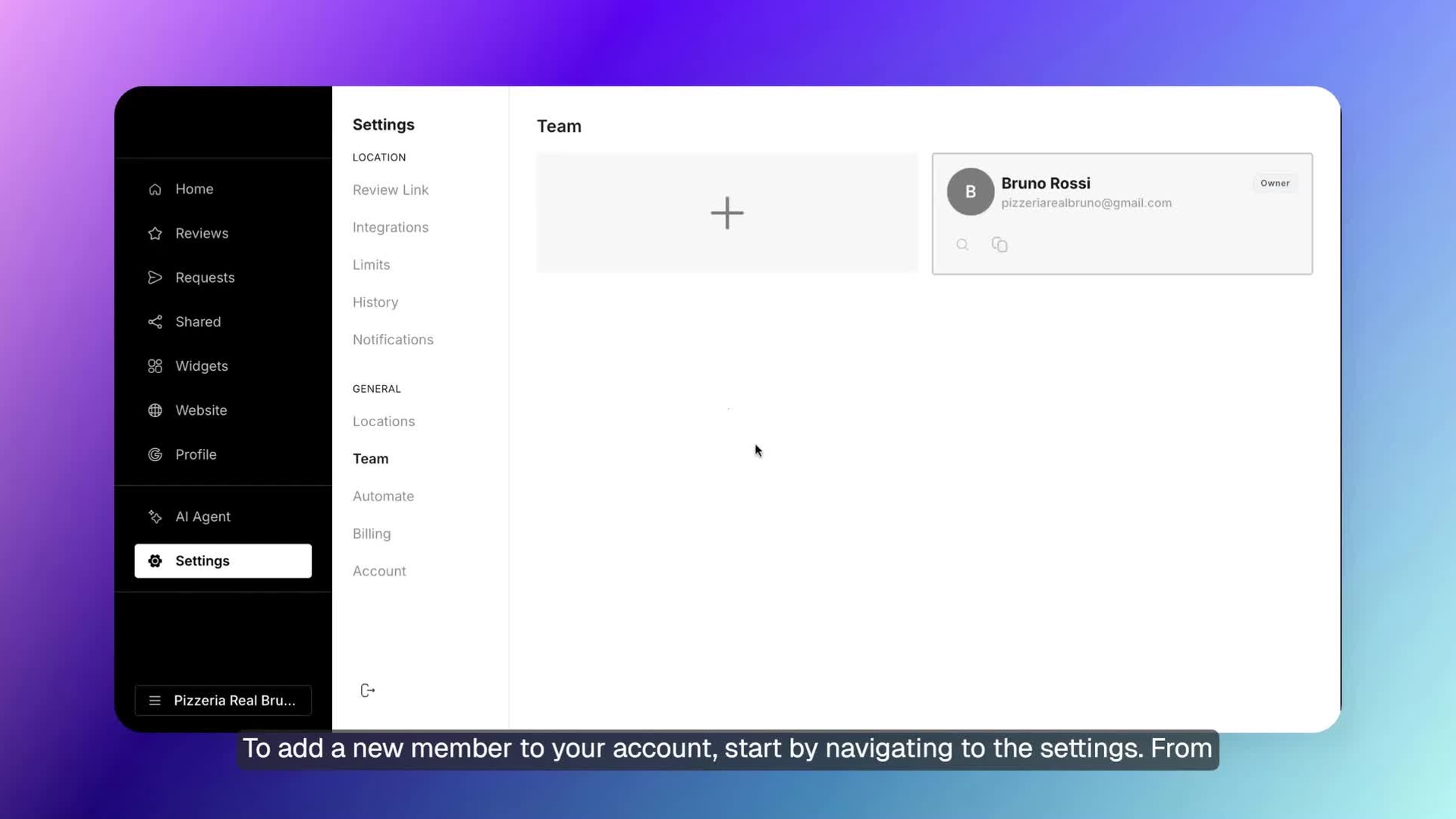Open Notifications settings page

pyautogui.click(x=393, y=340)
